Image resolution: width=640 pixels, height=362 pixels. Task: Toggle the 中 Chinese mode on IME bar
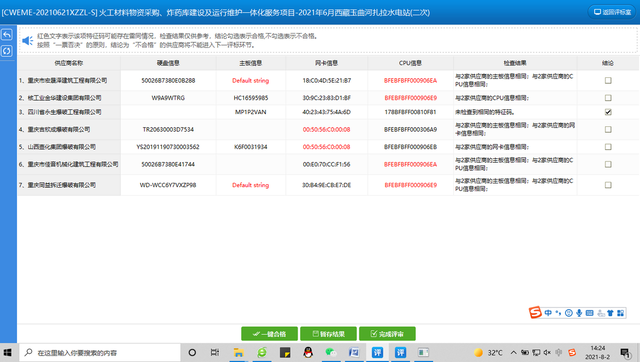click(548, 313)
